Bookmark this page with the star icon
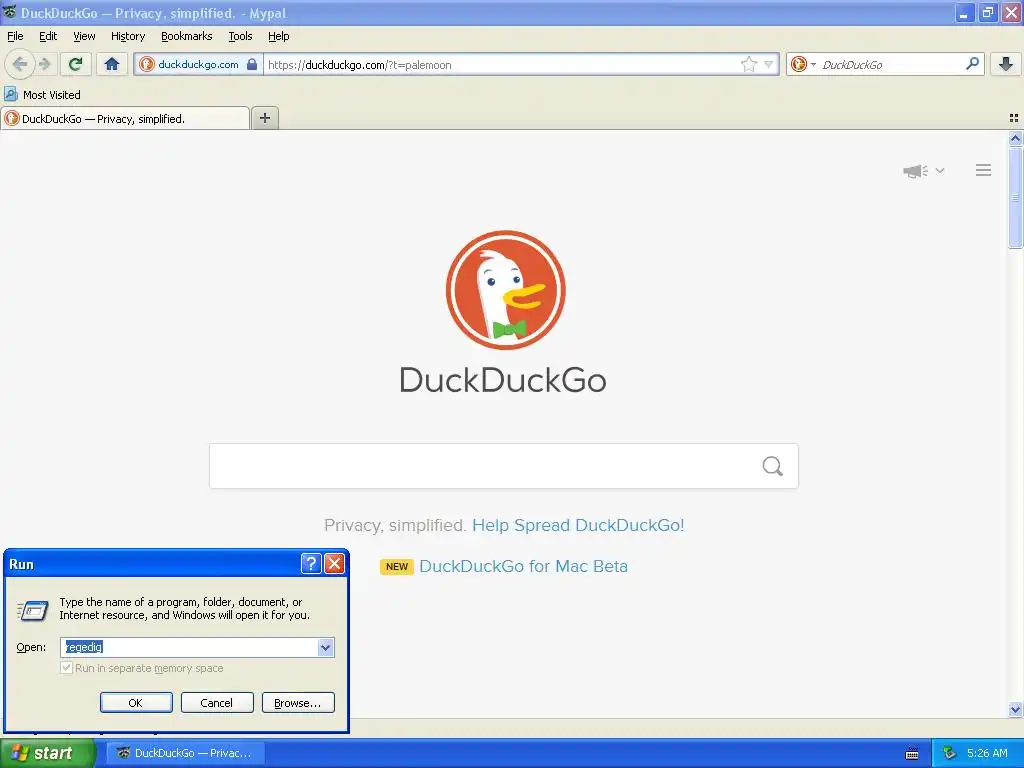Viewport: 1024px width, 768px height. coord(748,64)
